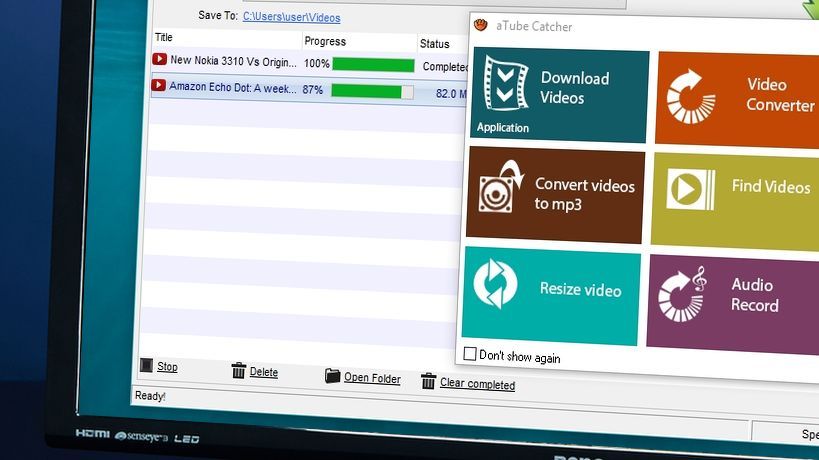Viewport: 819px width, 460px height.
Task: Click the Delete link
Action: pyautogui.click(x=264, y=372)
